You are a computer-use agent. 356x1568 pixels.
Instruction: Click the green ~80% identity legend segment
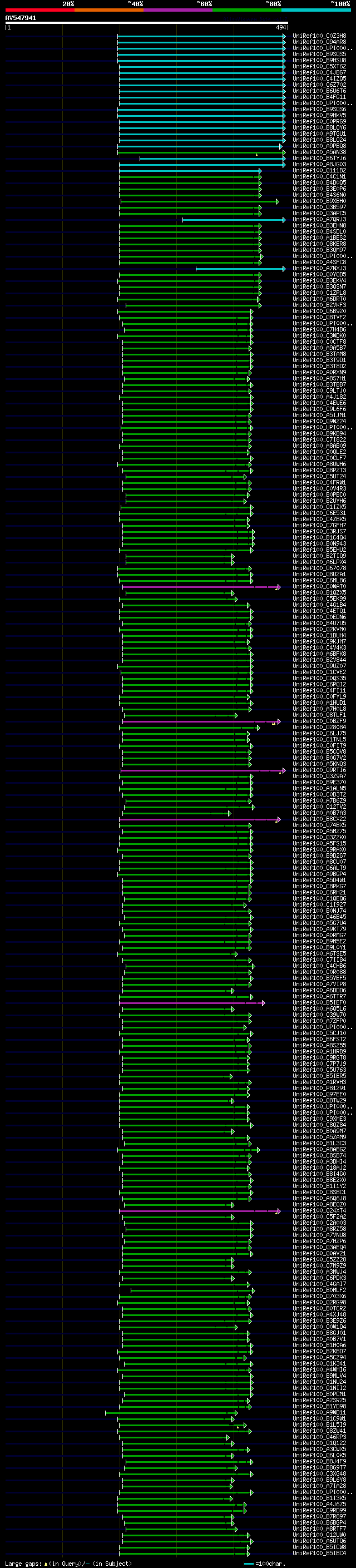[x=247, y=10]
